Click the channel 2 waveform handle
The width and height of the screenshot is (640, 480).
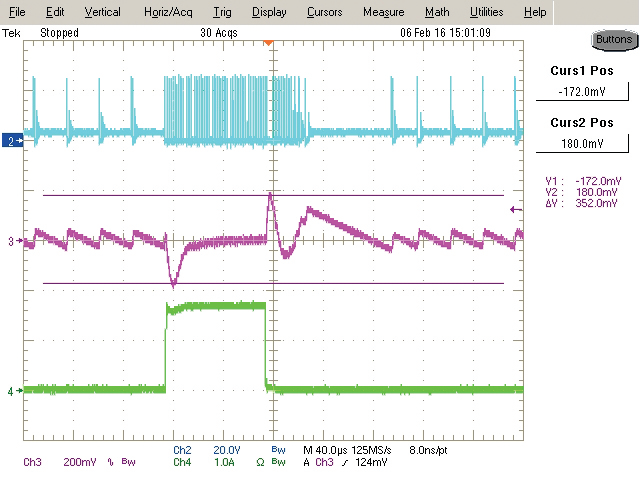[11, 142]
